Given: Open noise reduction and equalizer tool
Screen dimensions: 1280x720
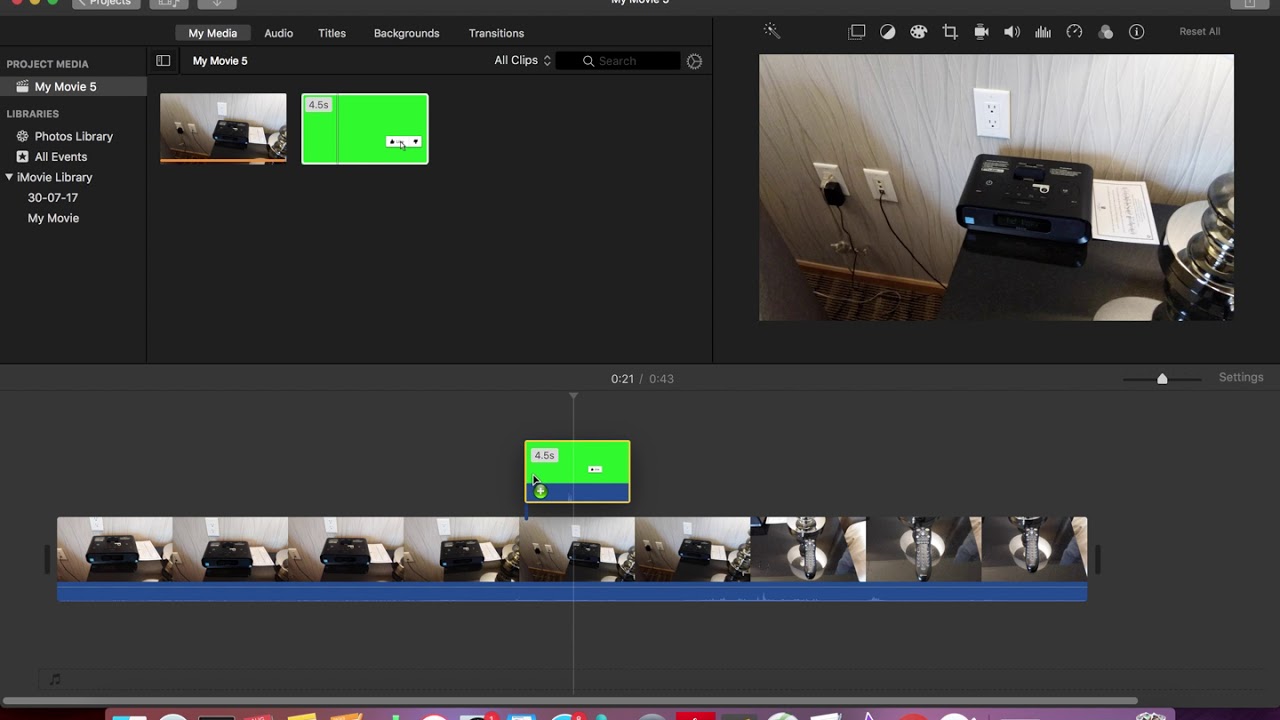Looking at the screenshot, I should [1043, 32].
